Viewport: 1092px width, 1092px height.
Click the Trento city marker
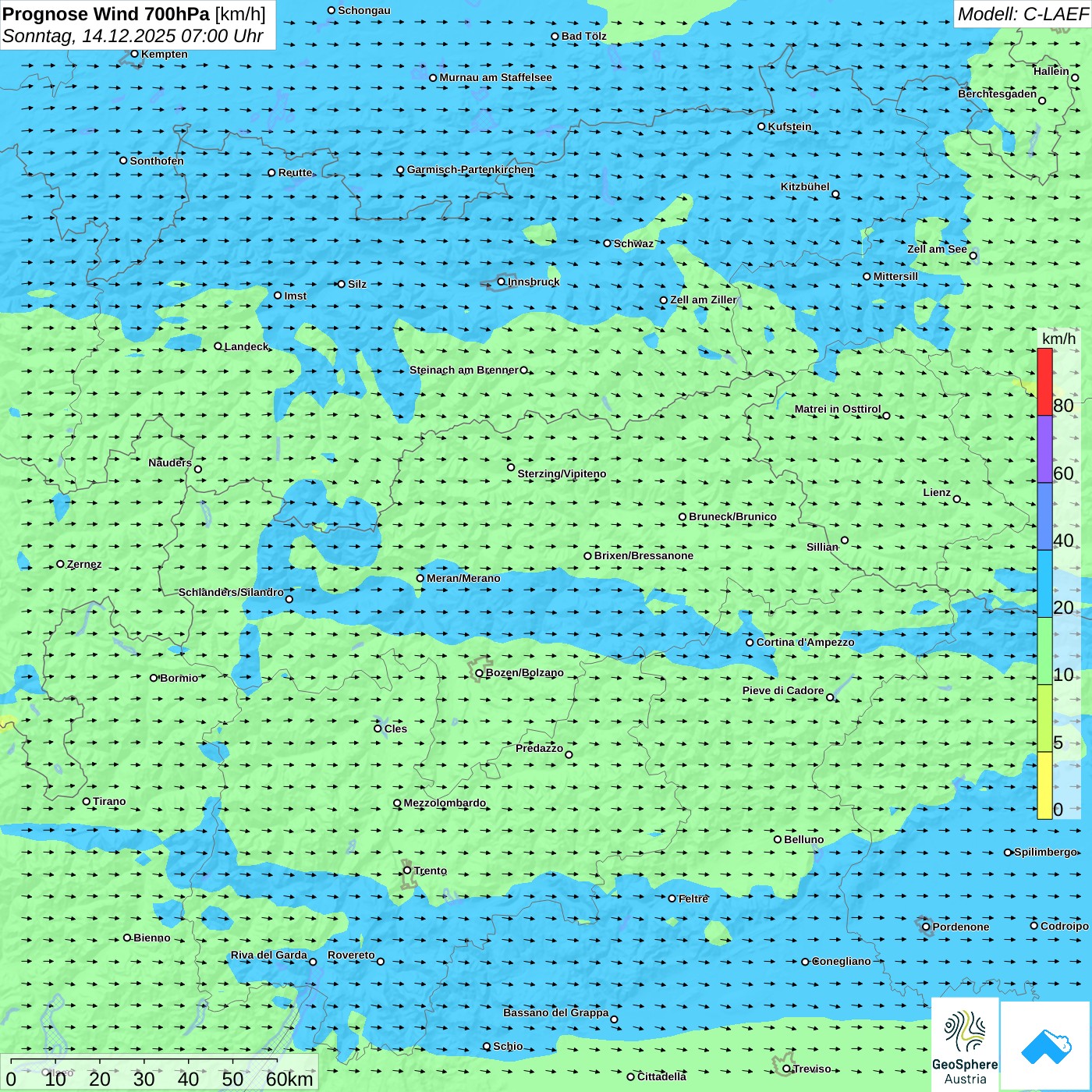coord(407,870)
